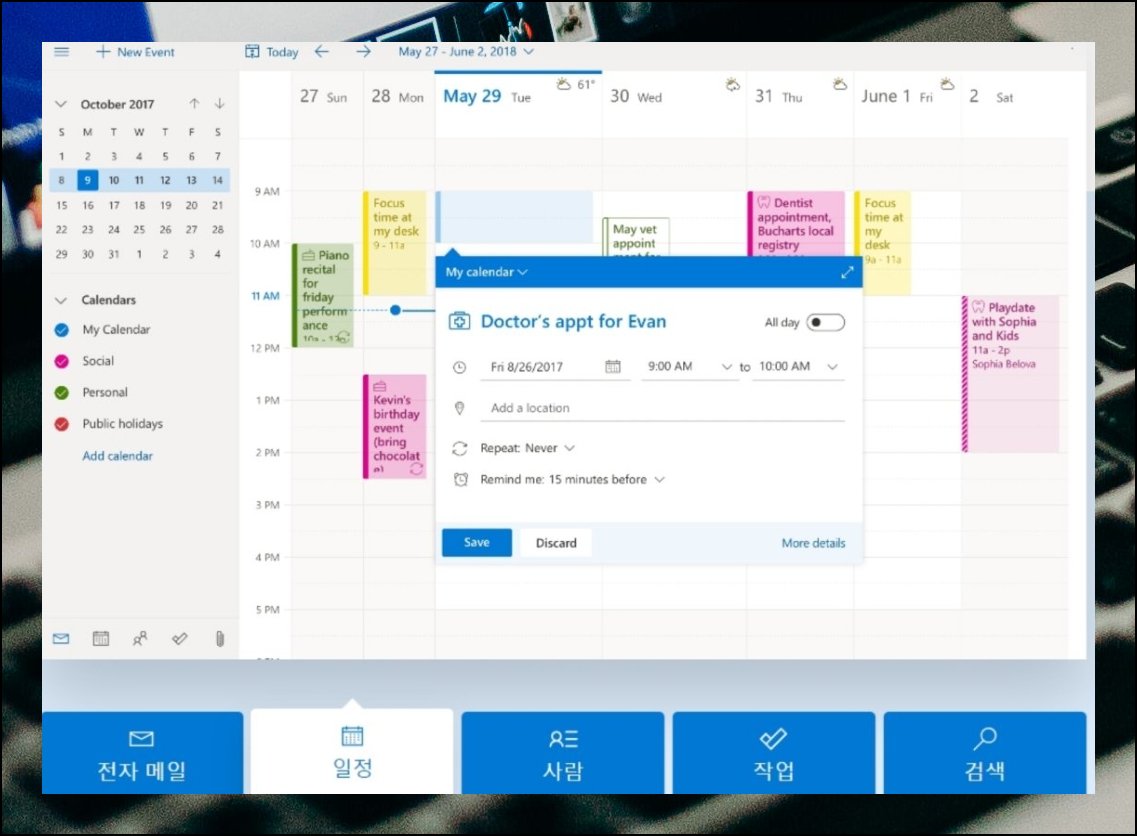Jump to Today in the calendar
The image size is (1137, 836).
[272, 51]
